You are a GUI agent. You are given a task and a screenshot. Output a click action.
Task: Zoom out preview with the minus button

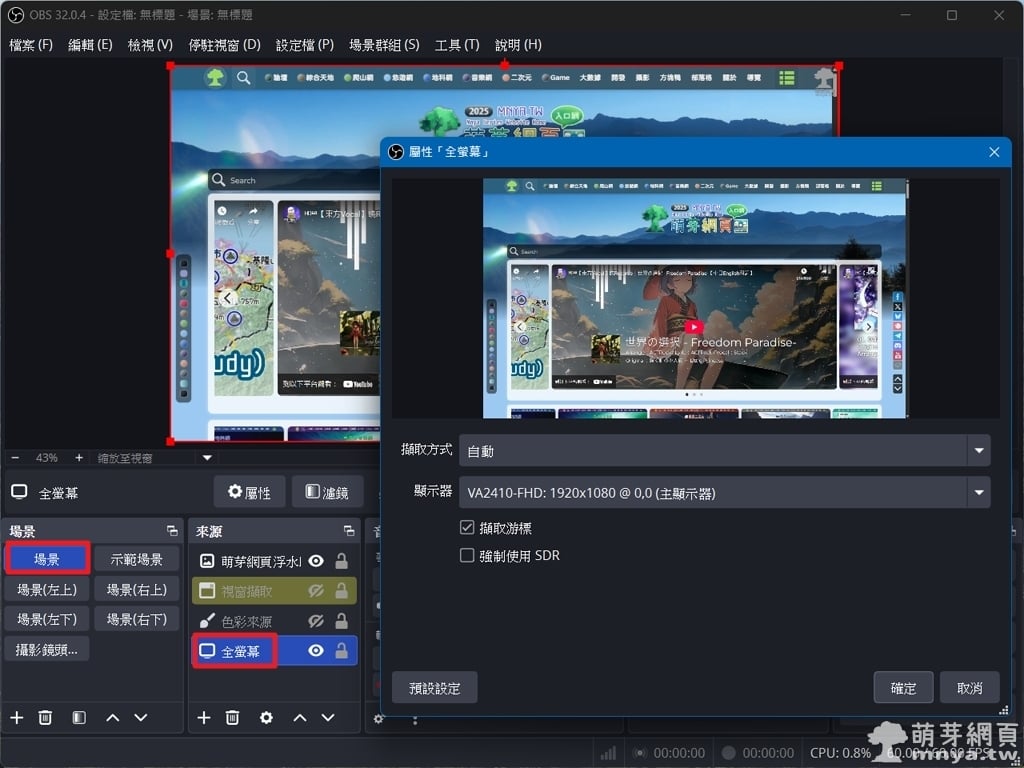click(15, 458)
